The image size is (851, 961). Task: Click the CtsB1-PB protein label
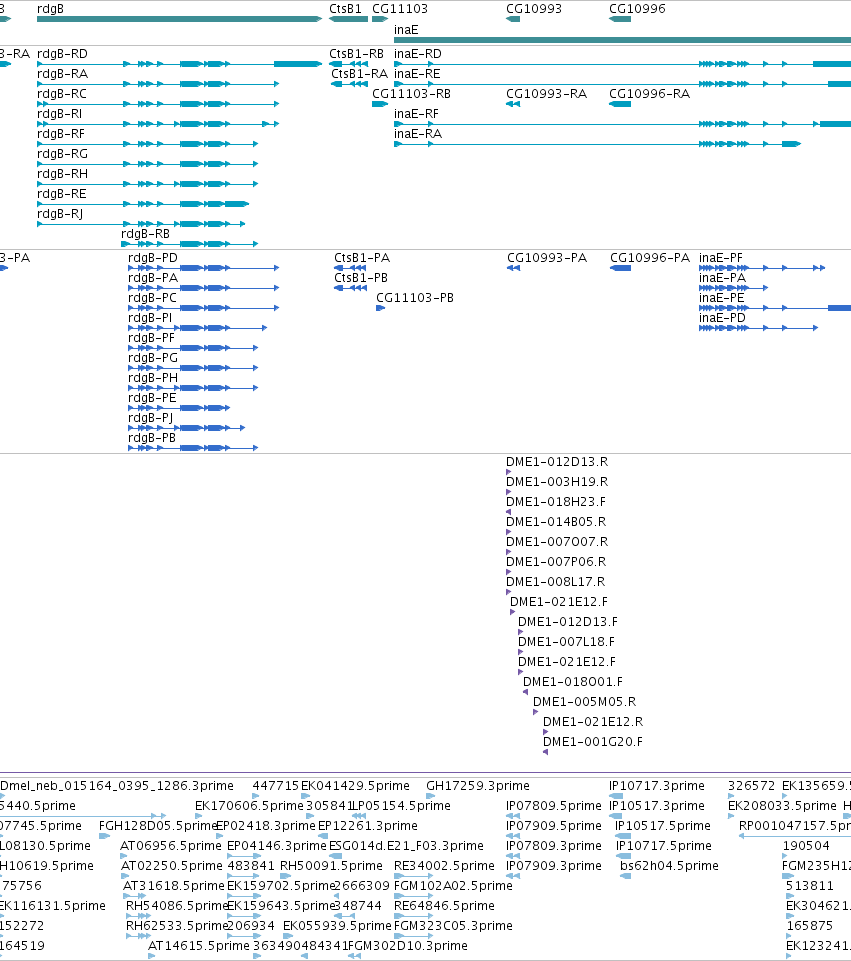(361, 278)
